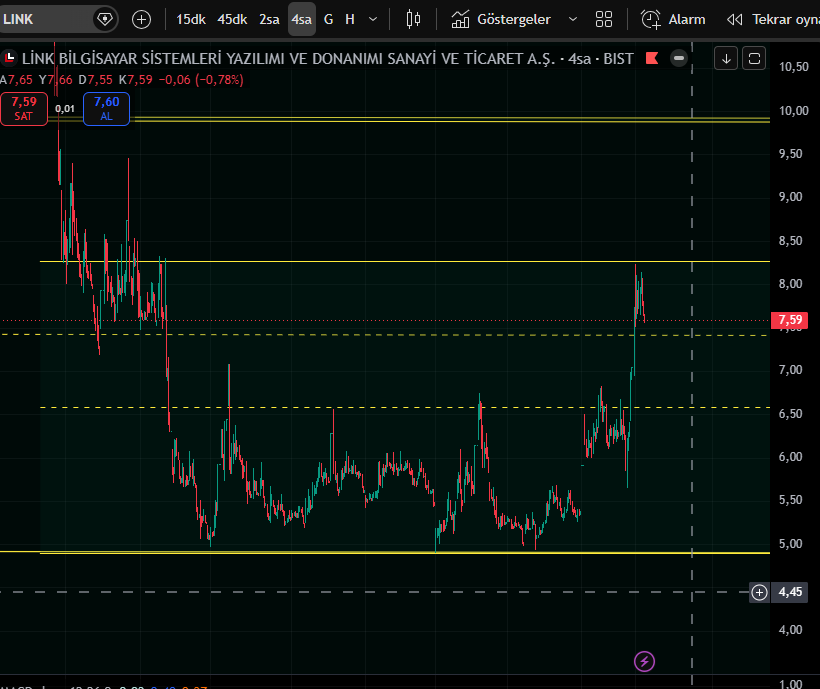
Task: Click the 8,50 price axis label
Action: click(x=790, y=240)
